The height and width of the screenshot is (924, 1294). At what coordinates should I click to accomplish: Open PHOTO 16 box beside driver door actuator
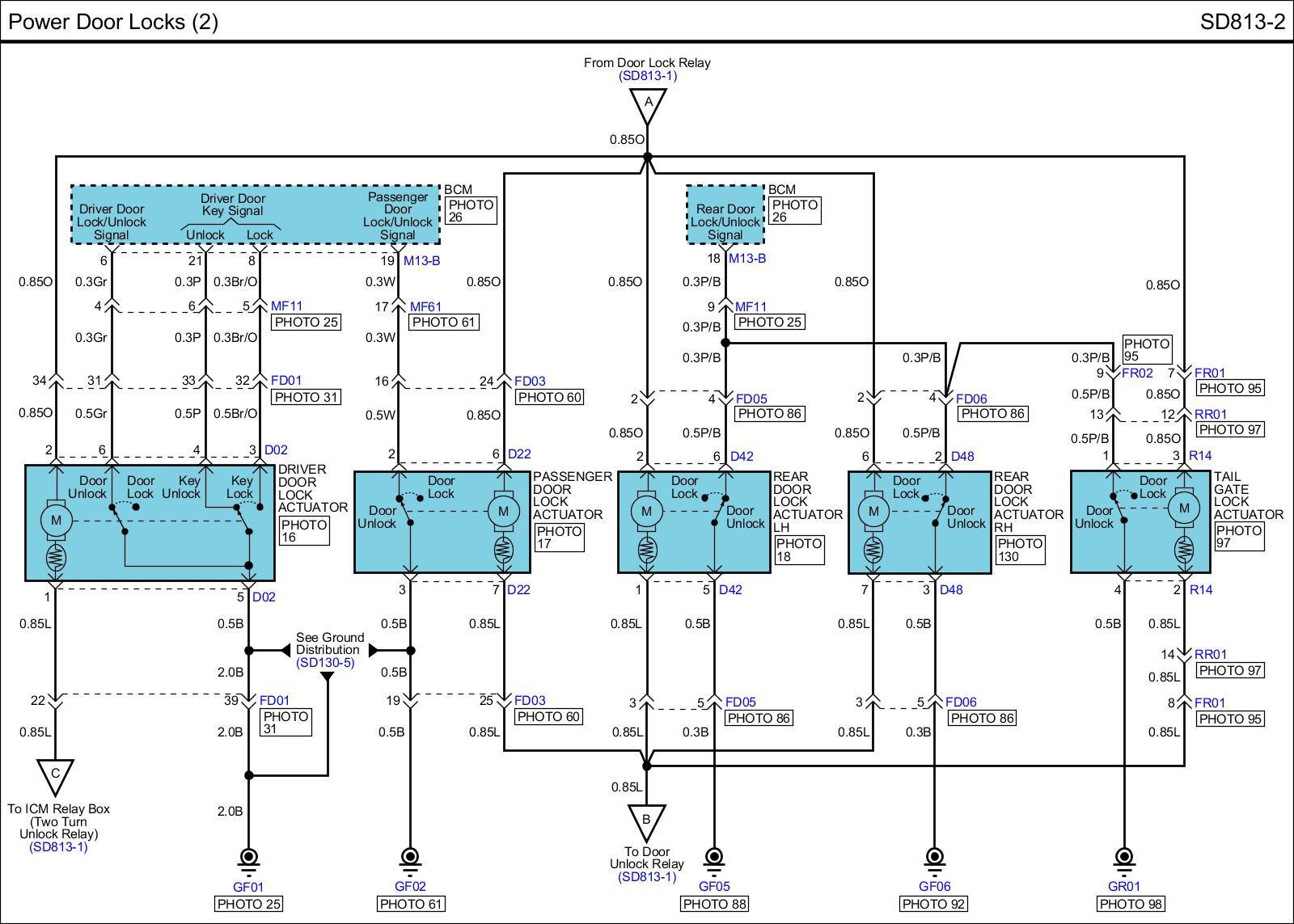304,530
